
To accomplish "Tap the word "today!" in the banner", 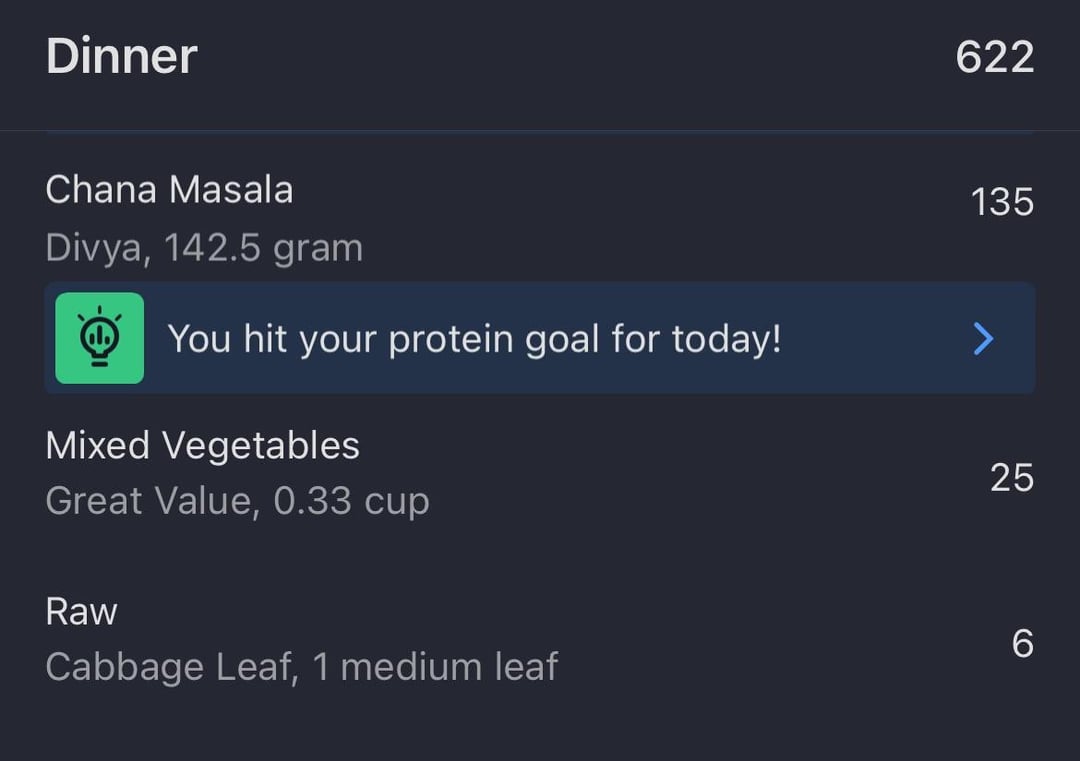I will tap(726, 339).
